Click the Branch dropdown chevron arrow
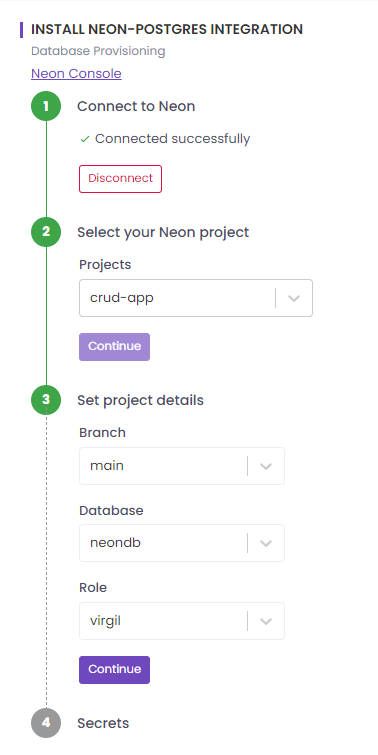378x755 pixels. point(266,466)
